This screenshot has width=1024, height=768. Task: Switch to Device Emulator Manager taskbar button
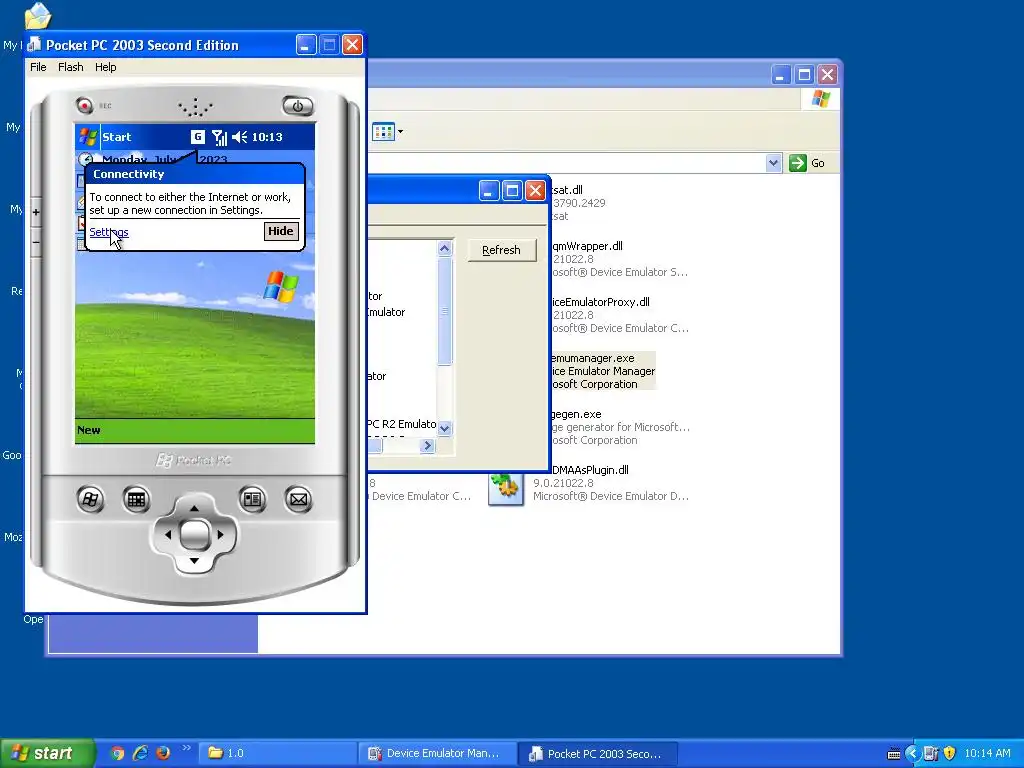pos(438,753)
